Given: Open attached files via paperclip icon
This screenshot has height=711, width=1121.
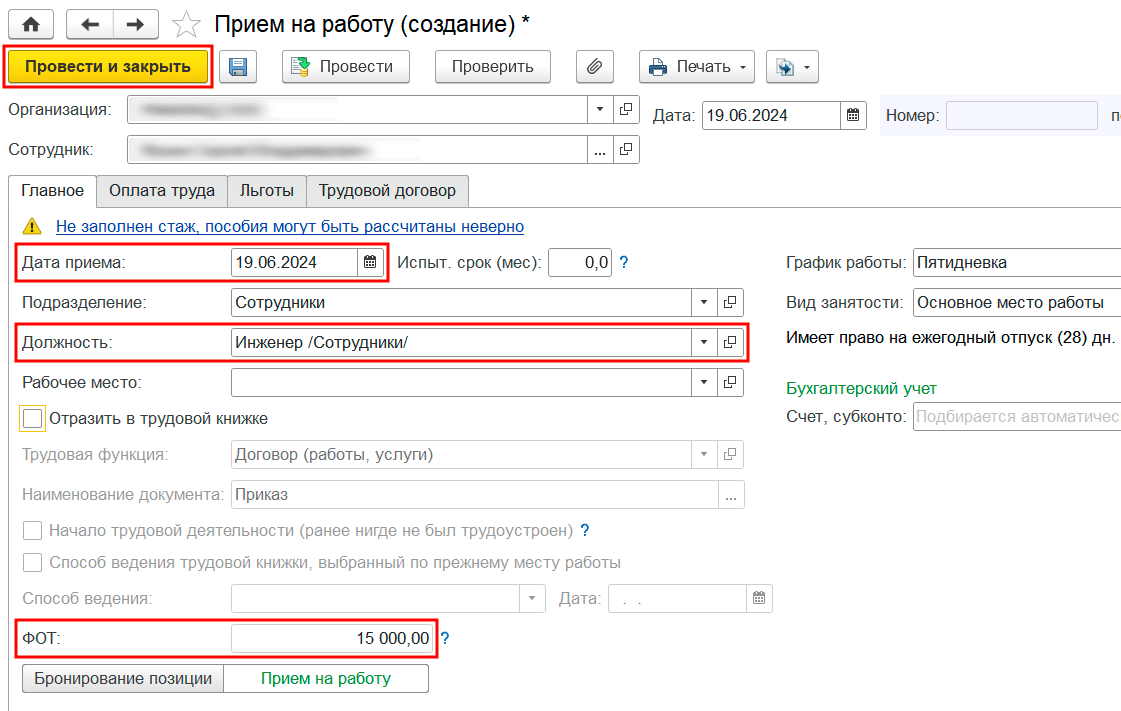Looking at the screenshot, I should pyautogui.click(x=594, y=67).
